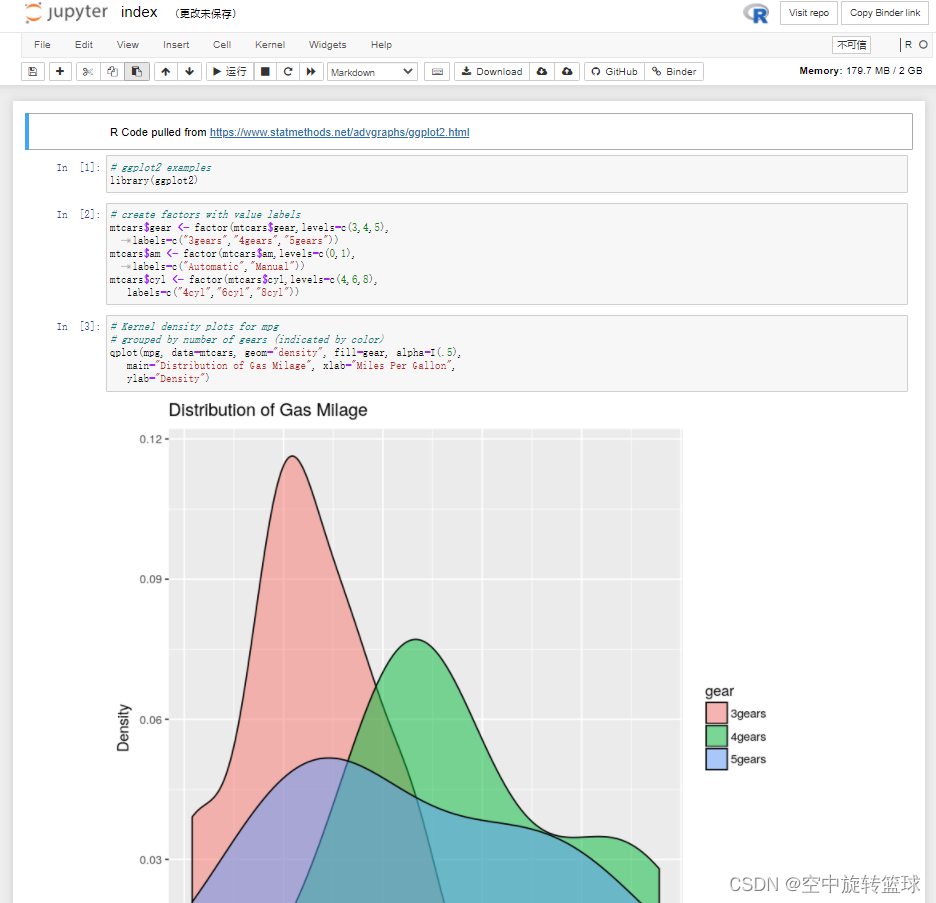Paste cells below icon

pyautogui.click(x=137, y=72)
